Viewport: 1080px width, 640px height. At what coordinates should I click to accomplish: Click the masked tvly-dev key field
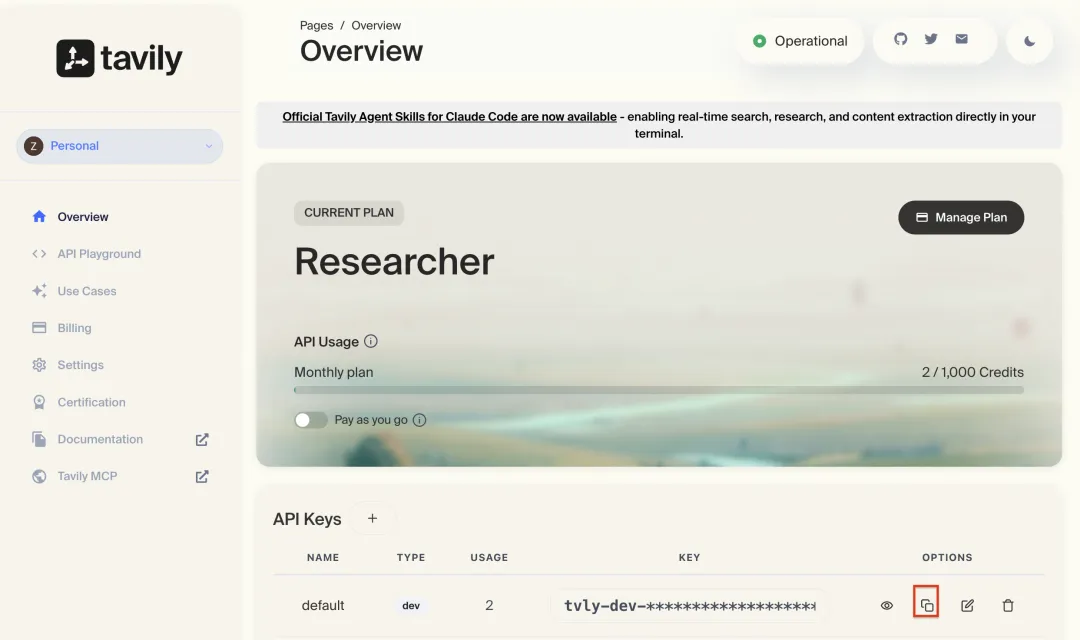[689, 606]
